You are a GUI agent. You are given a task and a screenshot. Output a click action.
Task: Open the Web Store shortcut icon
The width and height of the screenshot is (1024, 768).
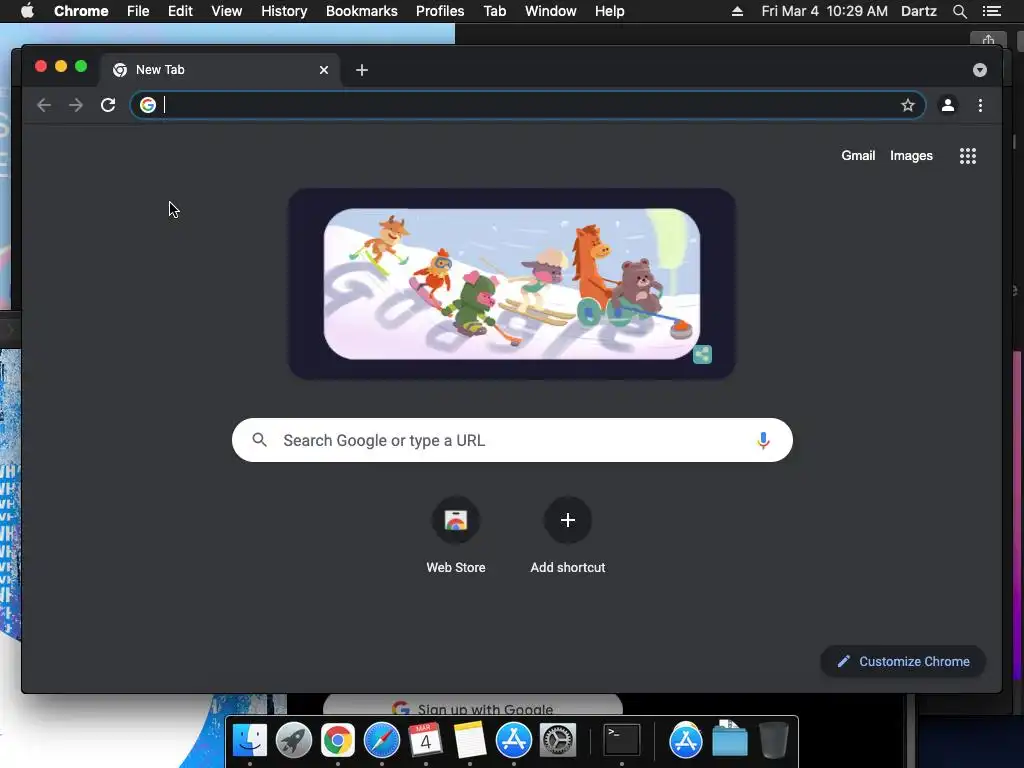(x=456, y=520)
